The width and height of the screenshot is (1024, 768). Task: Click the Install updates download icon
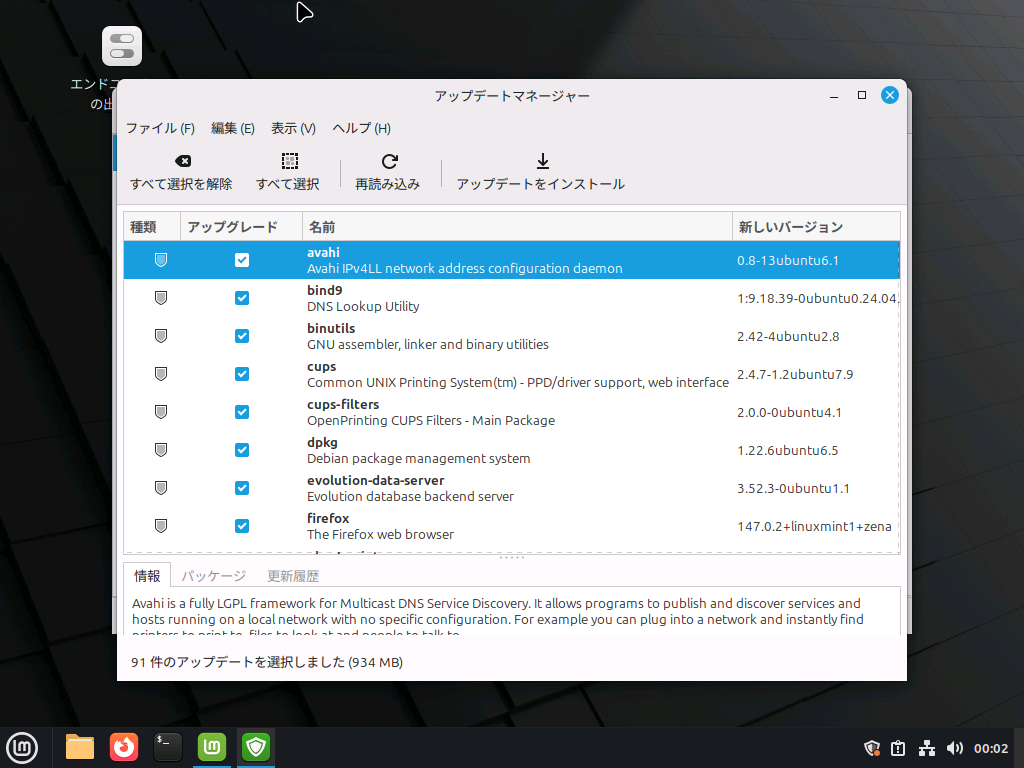[541, 161]
